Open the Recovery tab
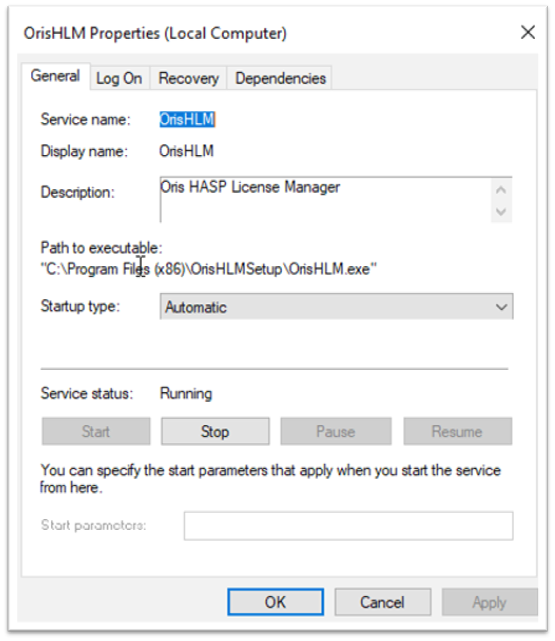This screenshot has height=641, width=555. click(188, 78)
